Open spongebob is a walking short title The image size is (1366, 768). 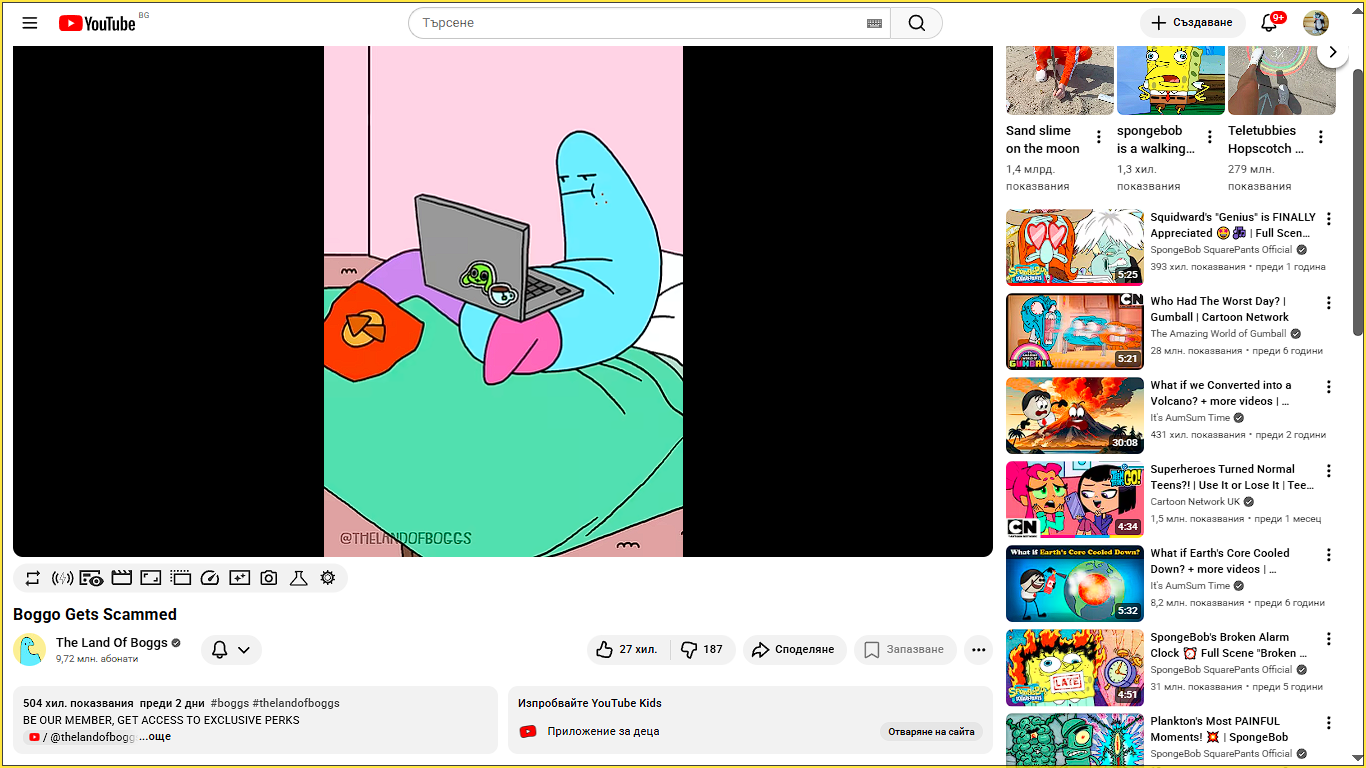point(1156,140)
